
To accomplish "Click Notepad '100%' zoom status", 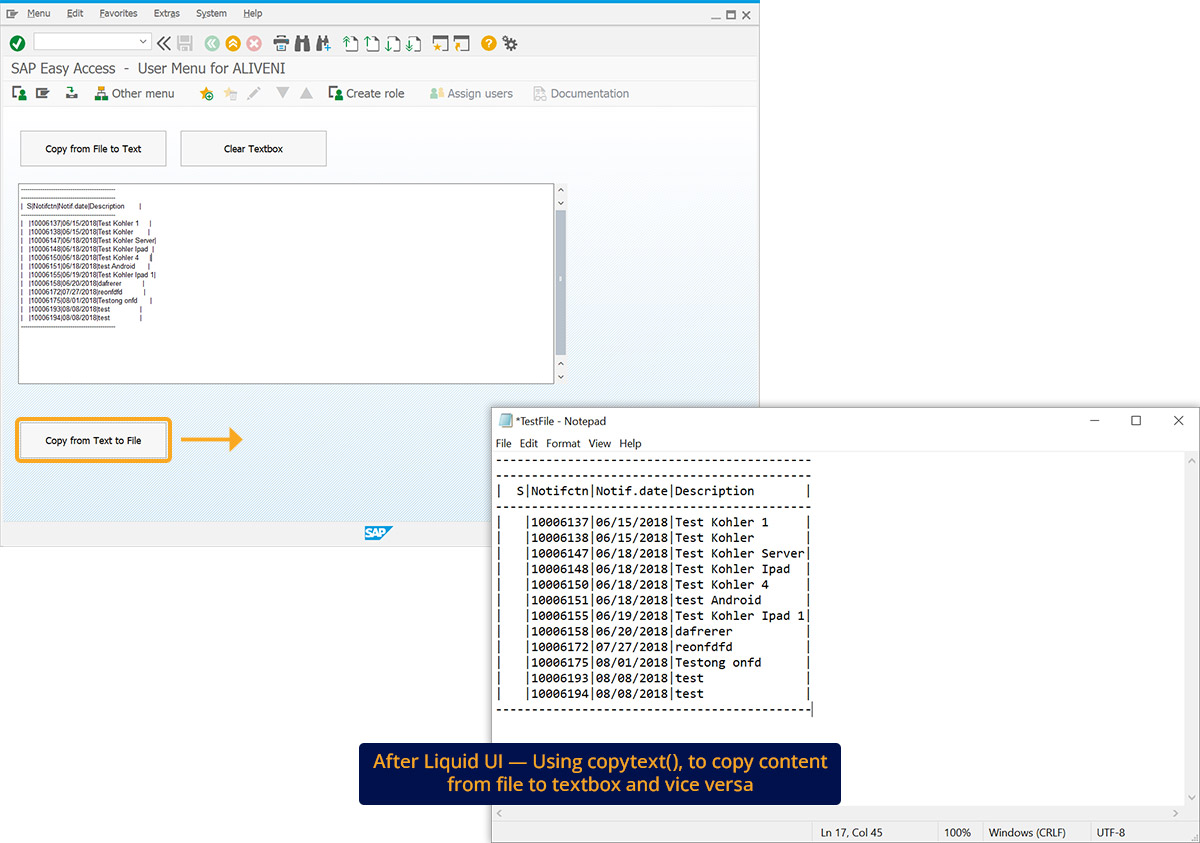I will 957,832.
